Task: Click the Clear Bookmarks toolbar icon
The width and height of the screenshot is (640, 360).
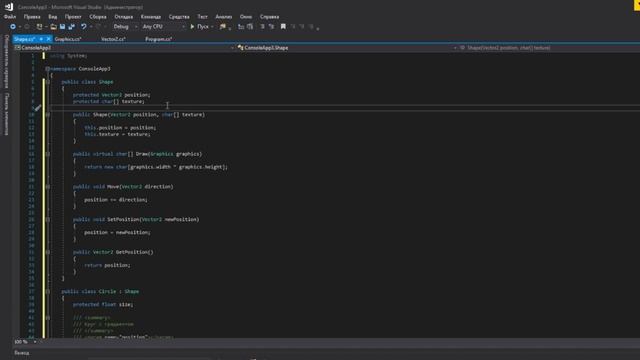Action: [311, 27]
